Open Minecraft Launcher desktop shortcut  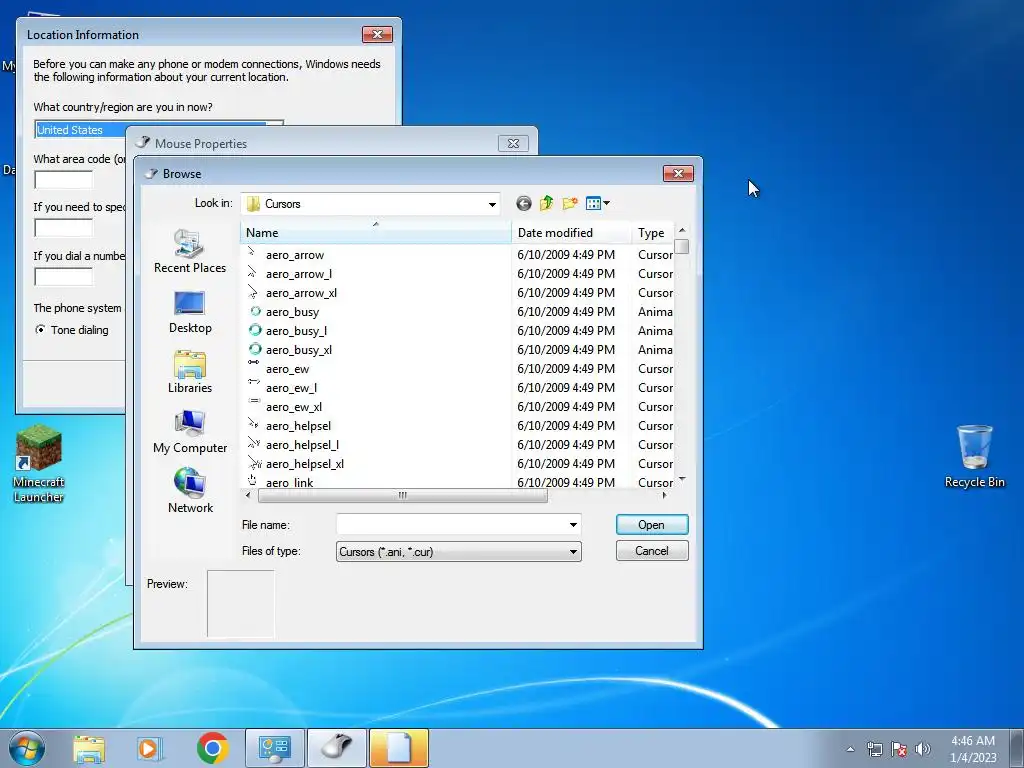[39, 464]
